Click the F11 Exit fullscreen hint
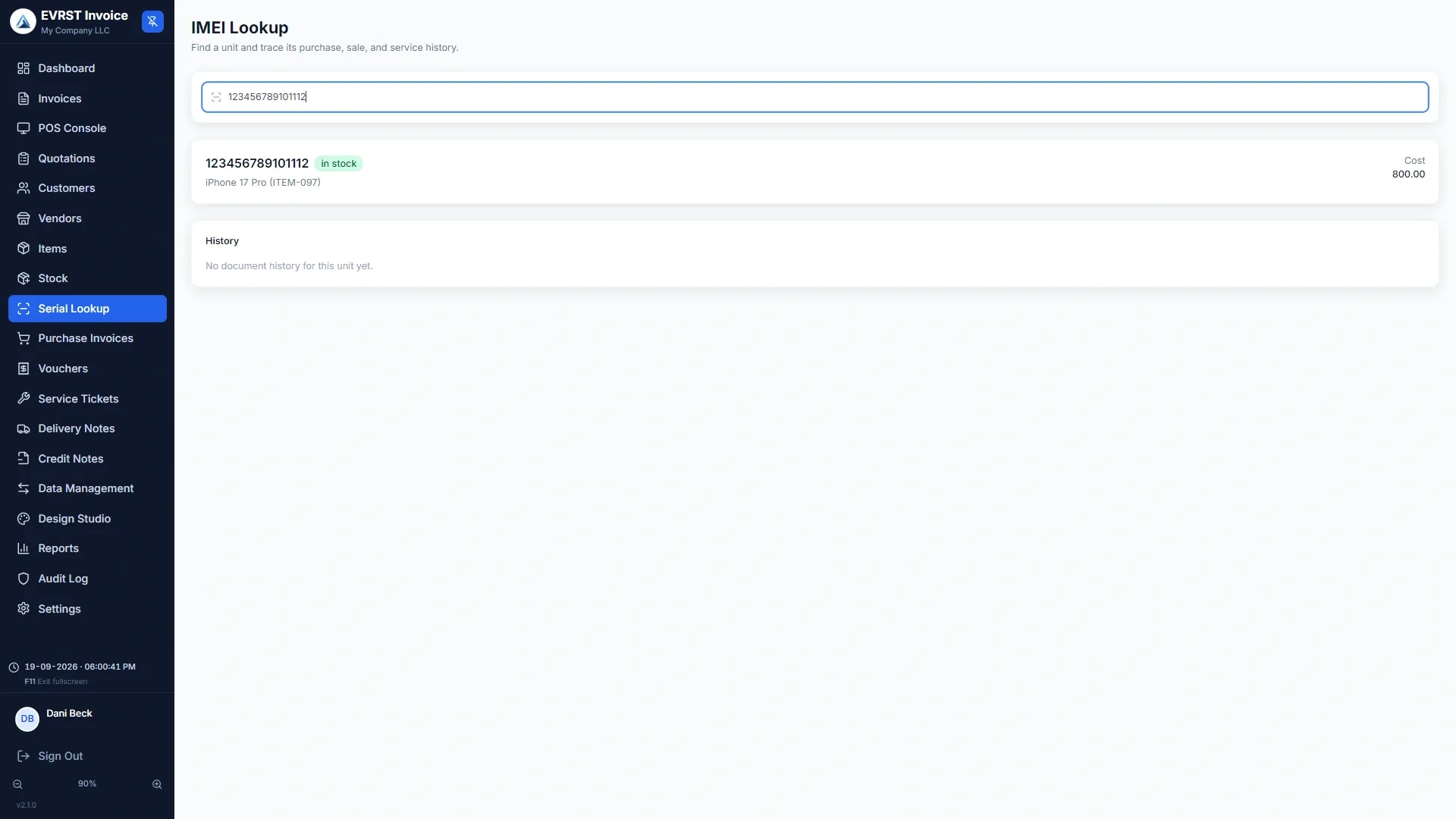The width and height of the screenshot is (1456, 819). (x=55, y=682)
